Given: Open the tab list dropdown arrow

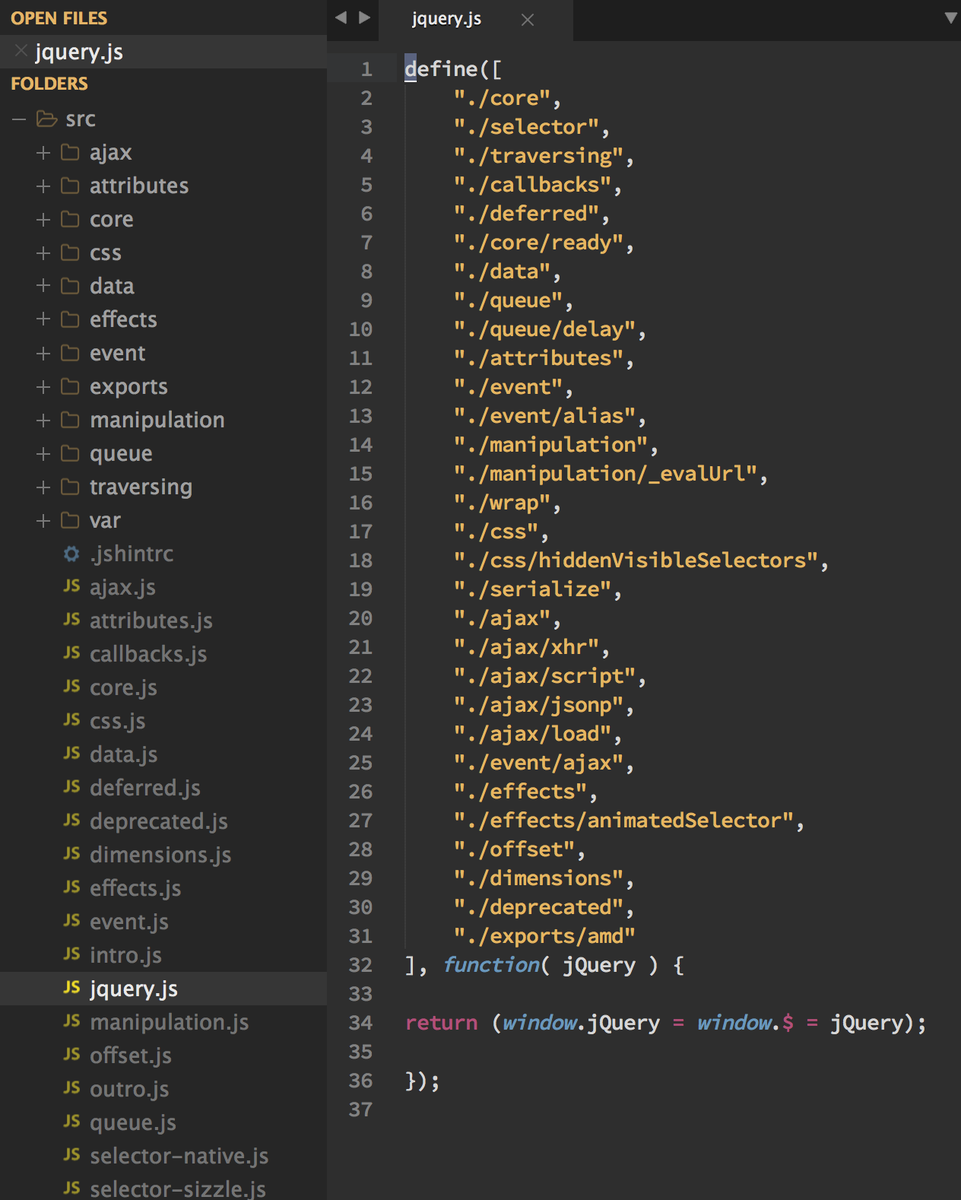Looking at the screenshot, I should (950, 18).
